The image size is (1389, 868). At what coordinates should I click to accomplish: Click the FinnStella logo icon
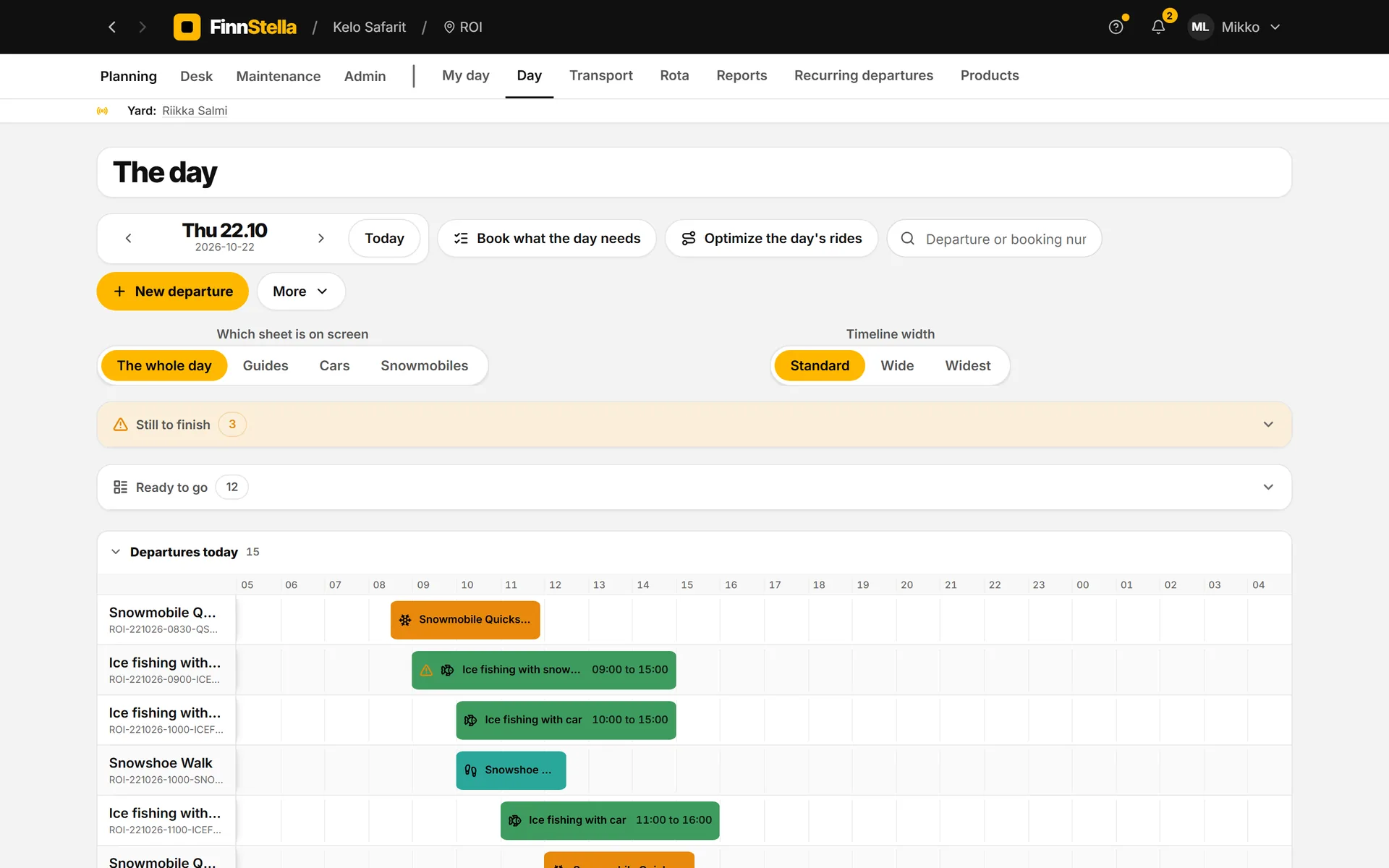[x=187, y=27]
